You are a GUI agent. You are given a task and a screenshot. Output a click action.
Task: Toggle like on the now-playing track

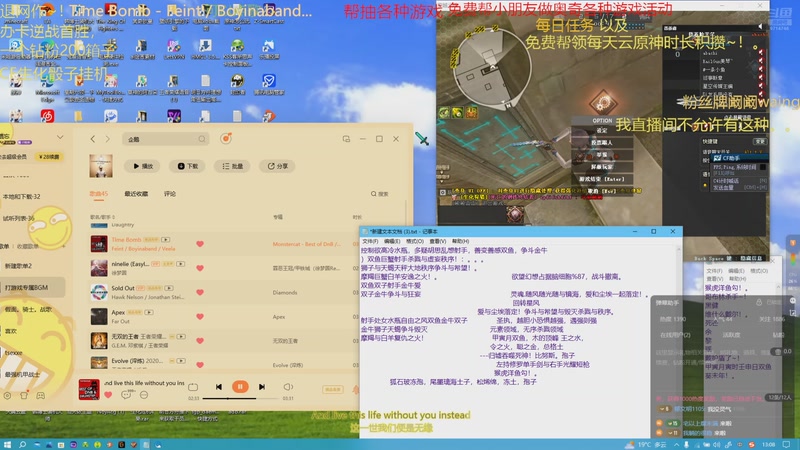[x=108, y=394]
